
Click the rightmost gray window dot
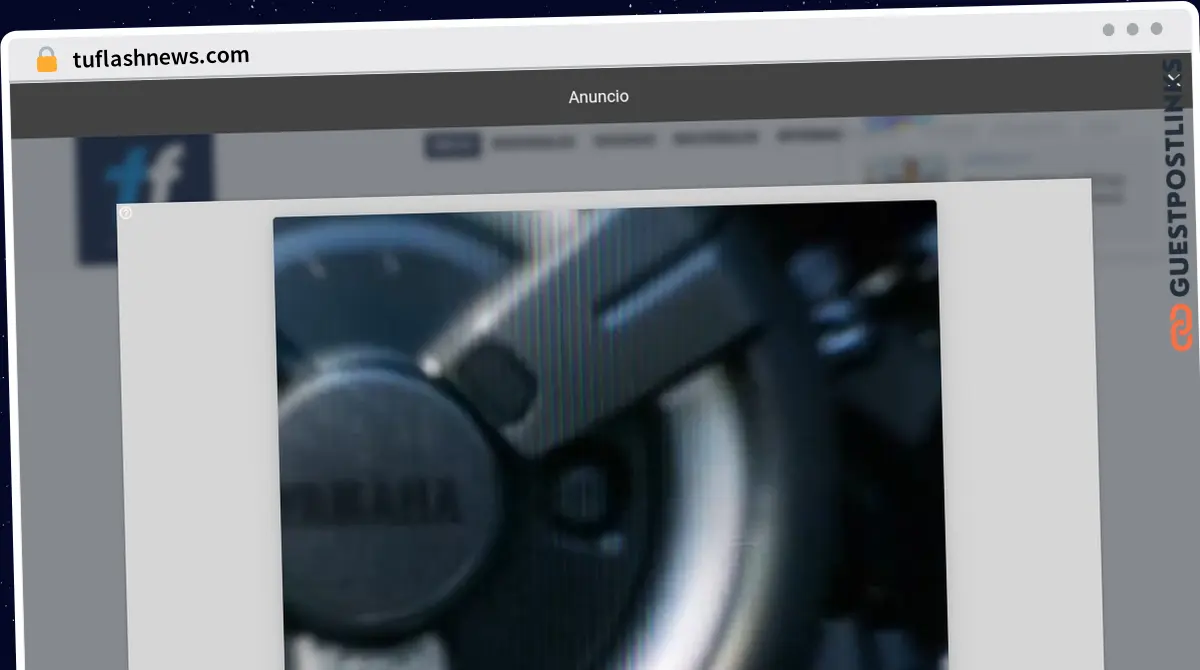coord(1156,30)
